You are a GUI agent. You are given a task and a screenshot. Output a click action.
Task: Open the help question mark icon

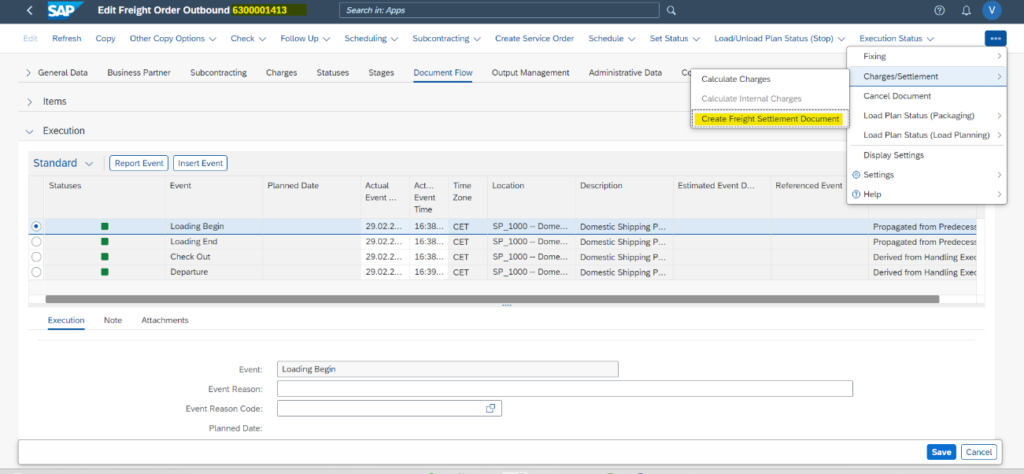click(939, 10)
